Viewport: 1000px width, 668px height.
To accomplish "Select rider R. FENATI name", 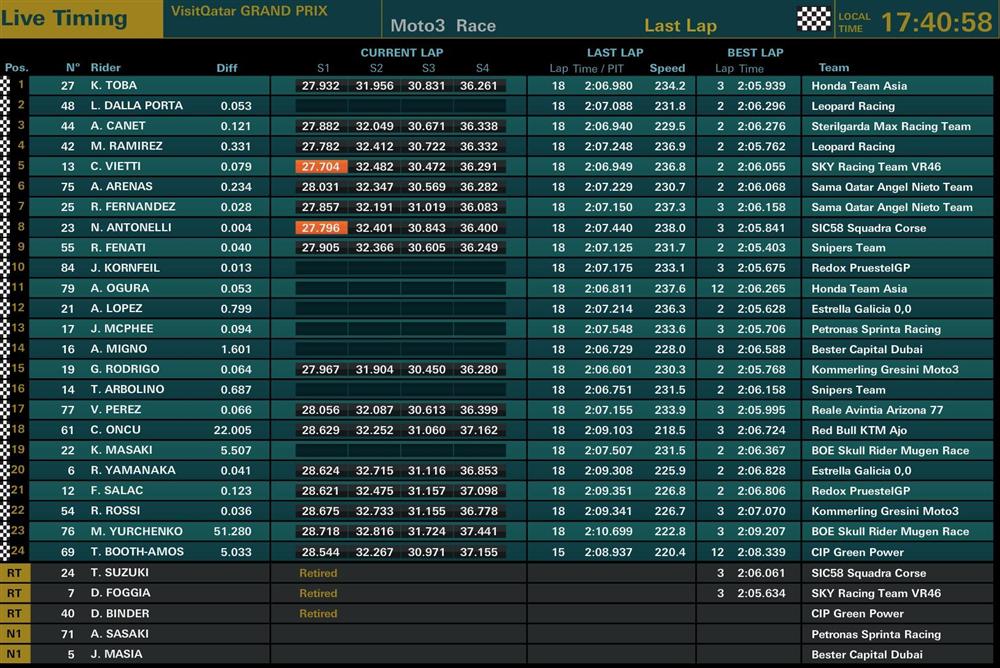I will pos(118,248).
